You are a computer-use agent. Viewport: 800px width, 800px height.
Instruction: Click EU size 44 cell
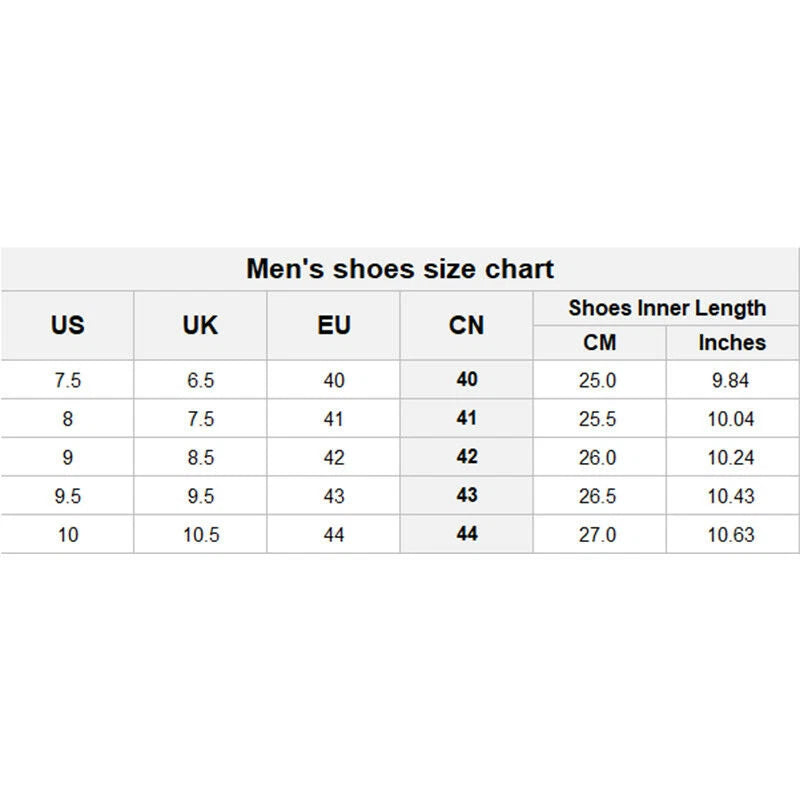[334, 534]
